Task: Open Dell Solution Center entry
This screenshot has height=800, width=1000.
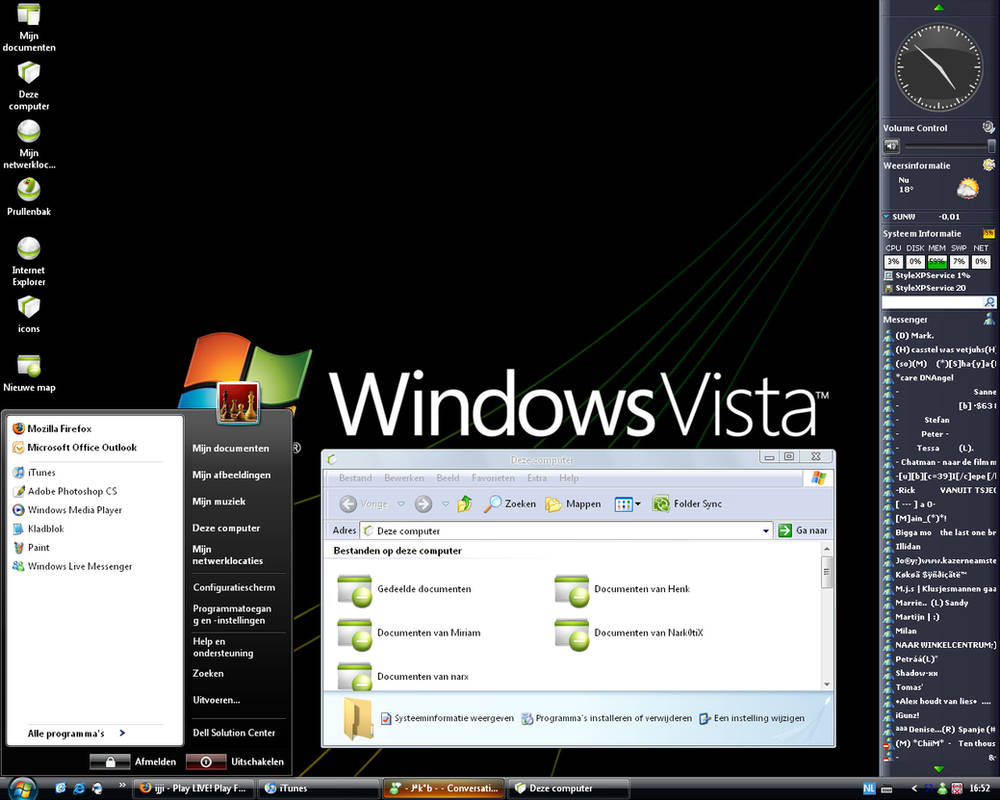Action: [234, 733]
